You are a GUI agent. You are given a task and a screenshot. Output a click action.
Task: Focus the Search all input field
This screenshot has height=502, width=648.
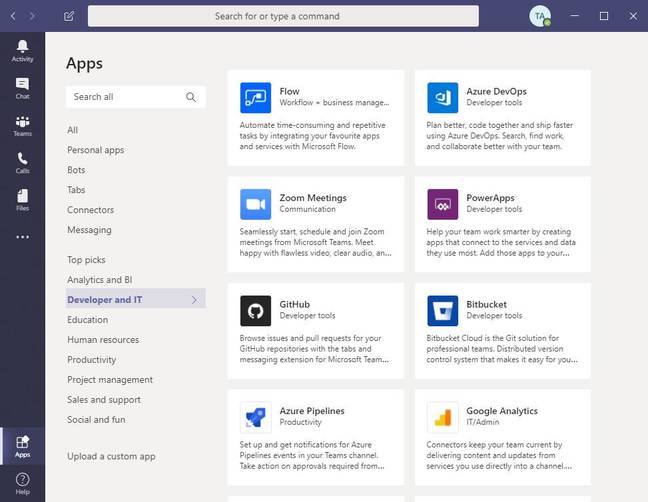point(136,97)
